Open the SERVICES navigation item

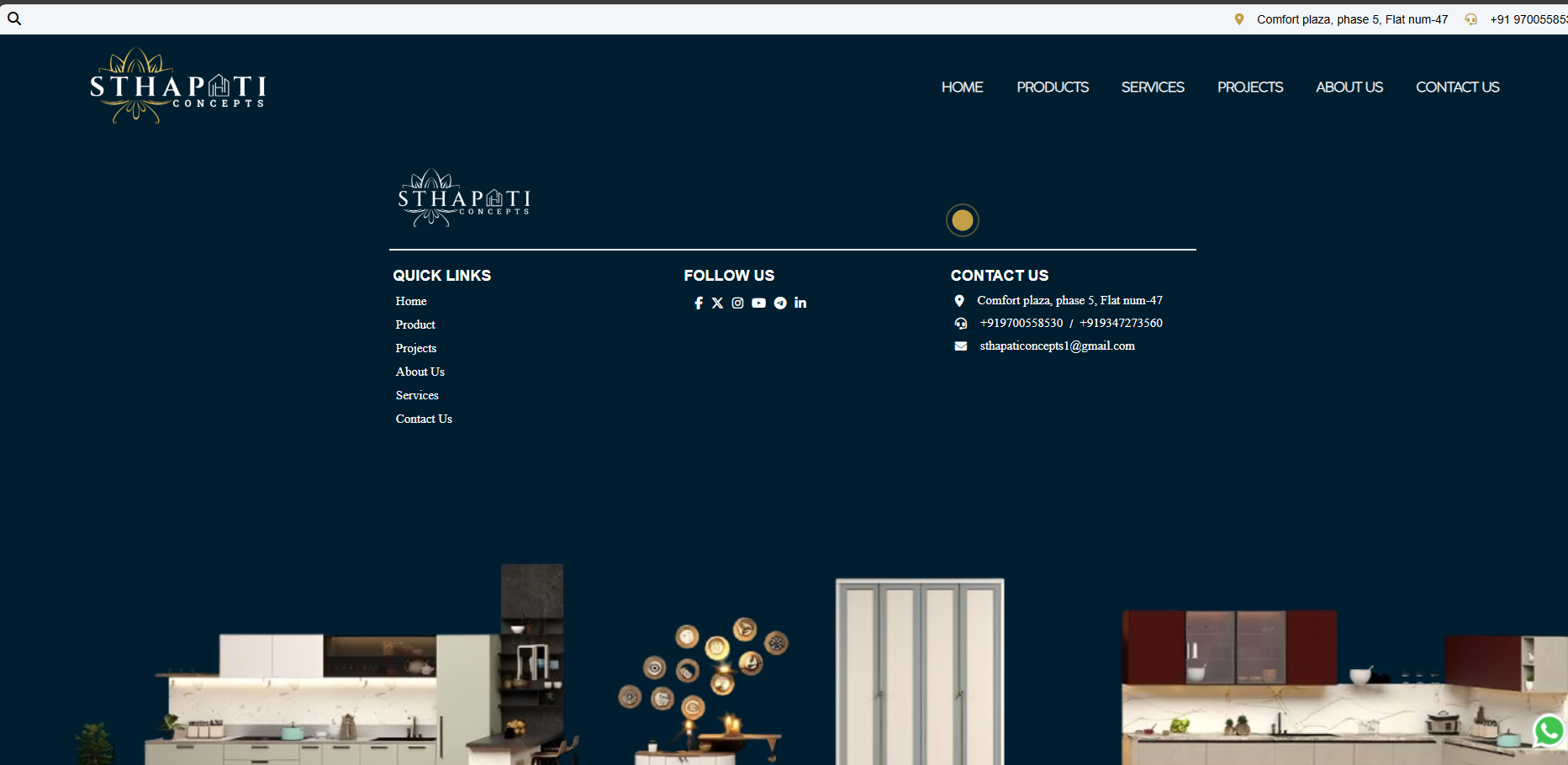(1152, 87)
